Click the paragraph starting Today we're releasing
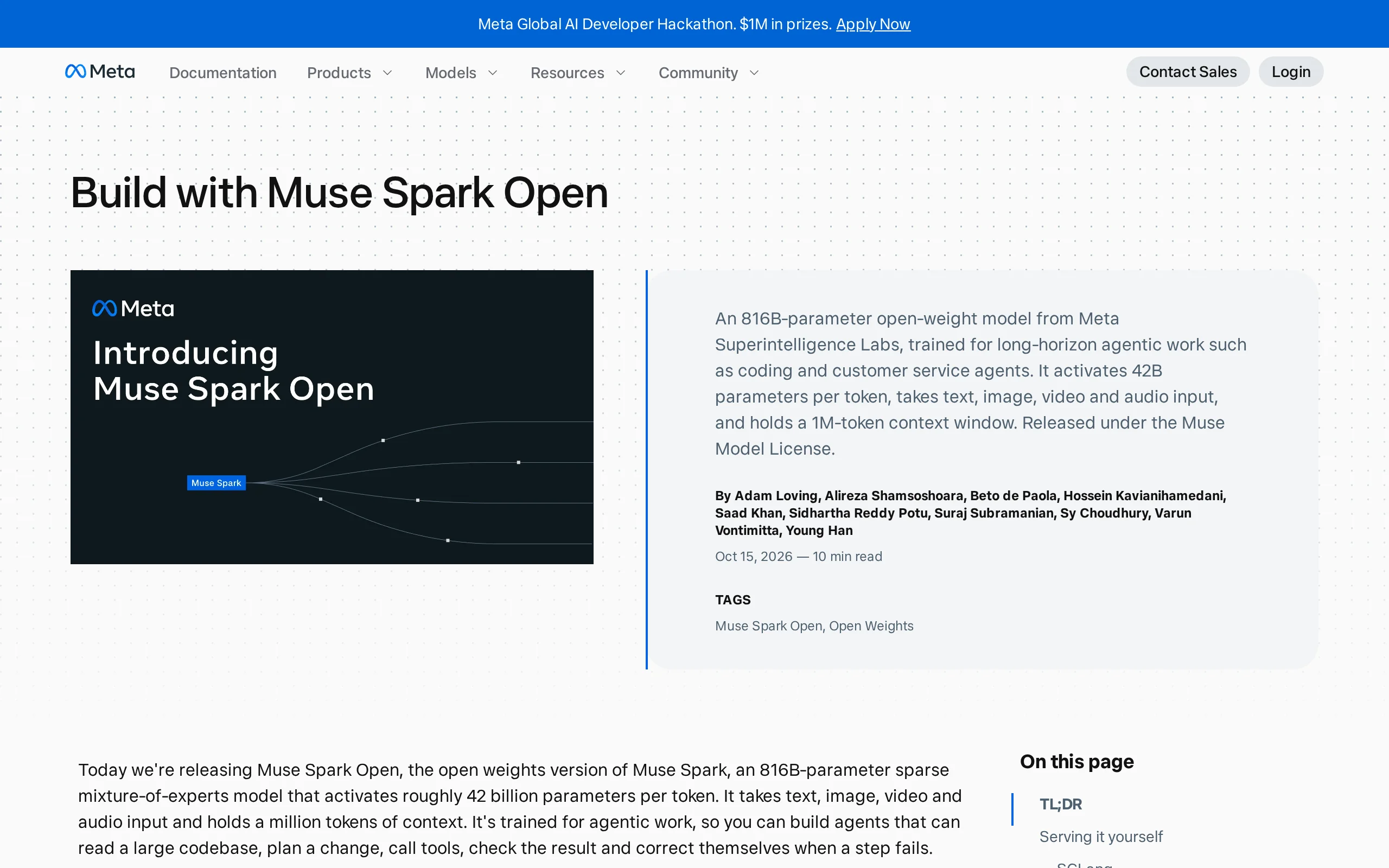The width and height of the screenshot is (1389, 868). click(519, 809)
